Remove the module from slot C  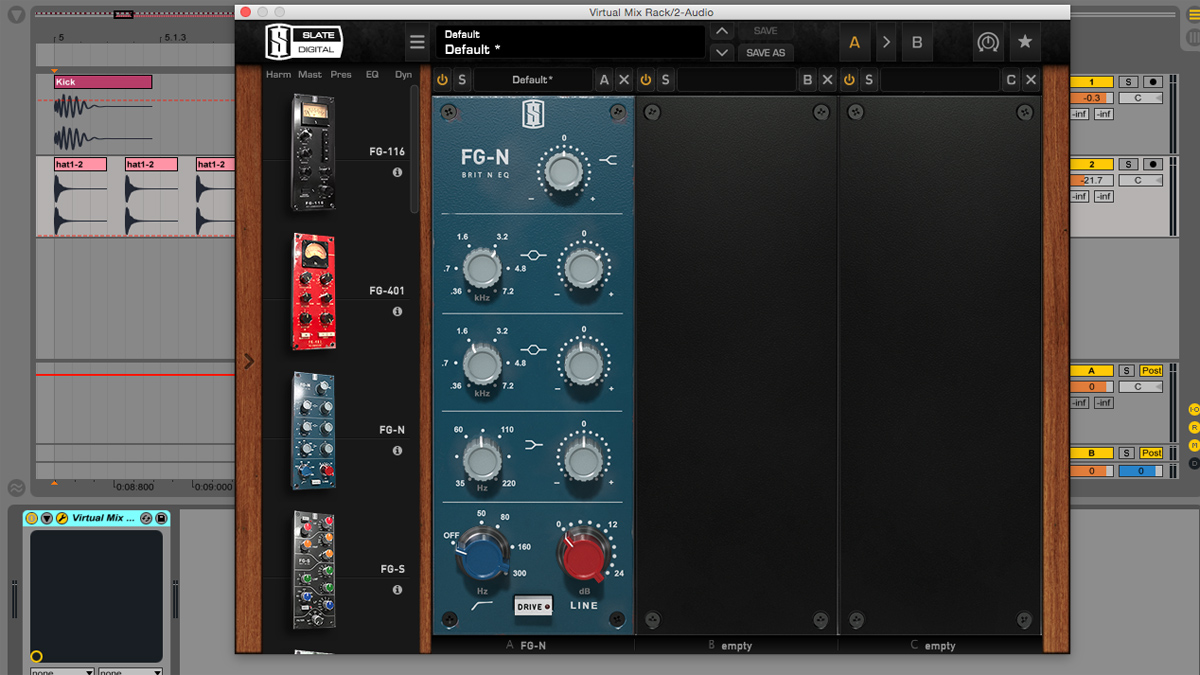click(1031, 80)
